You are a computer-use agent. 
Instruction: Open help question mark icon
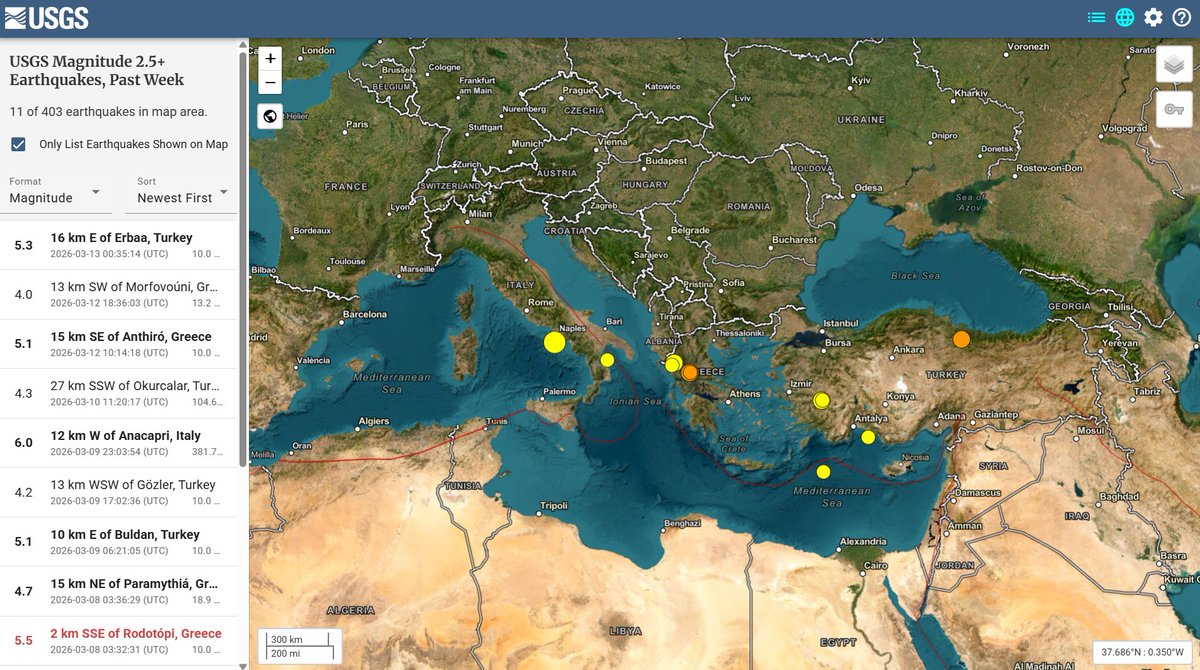pyautogui.click(x=1181, y=17)
